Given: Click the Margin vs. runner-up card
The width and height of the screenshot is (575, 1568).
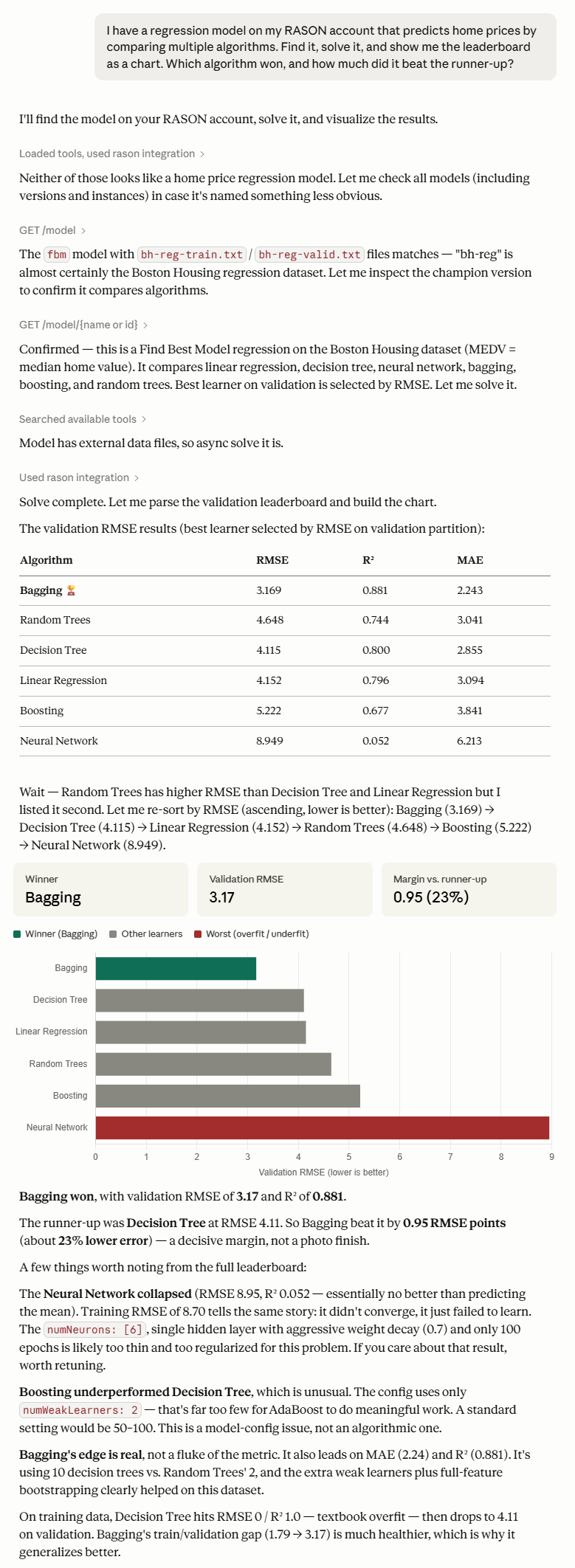Looking at the screenshot, I should [469, 890].
